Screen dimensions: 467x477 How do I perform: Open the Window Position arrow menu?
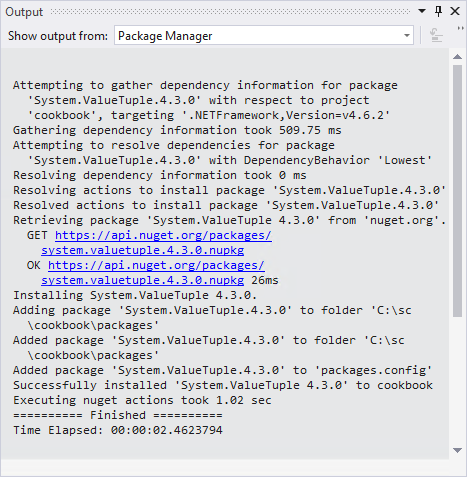pyautogui.click(x=422, y=11)
